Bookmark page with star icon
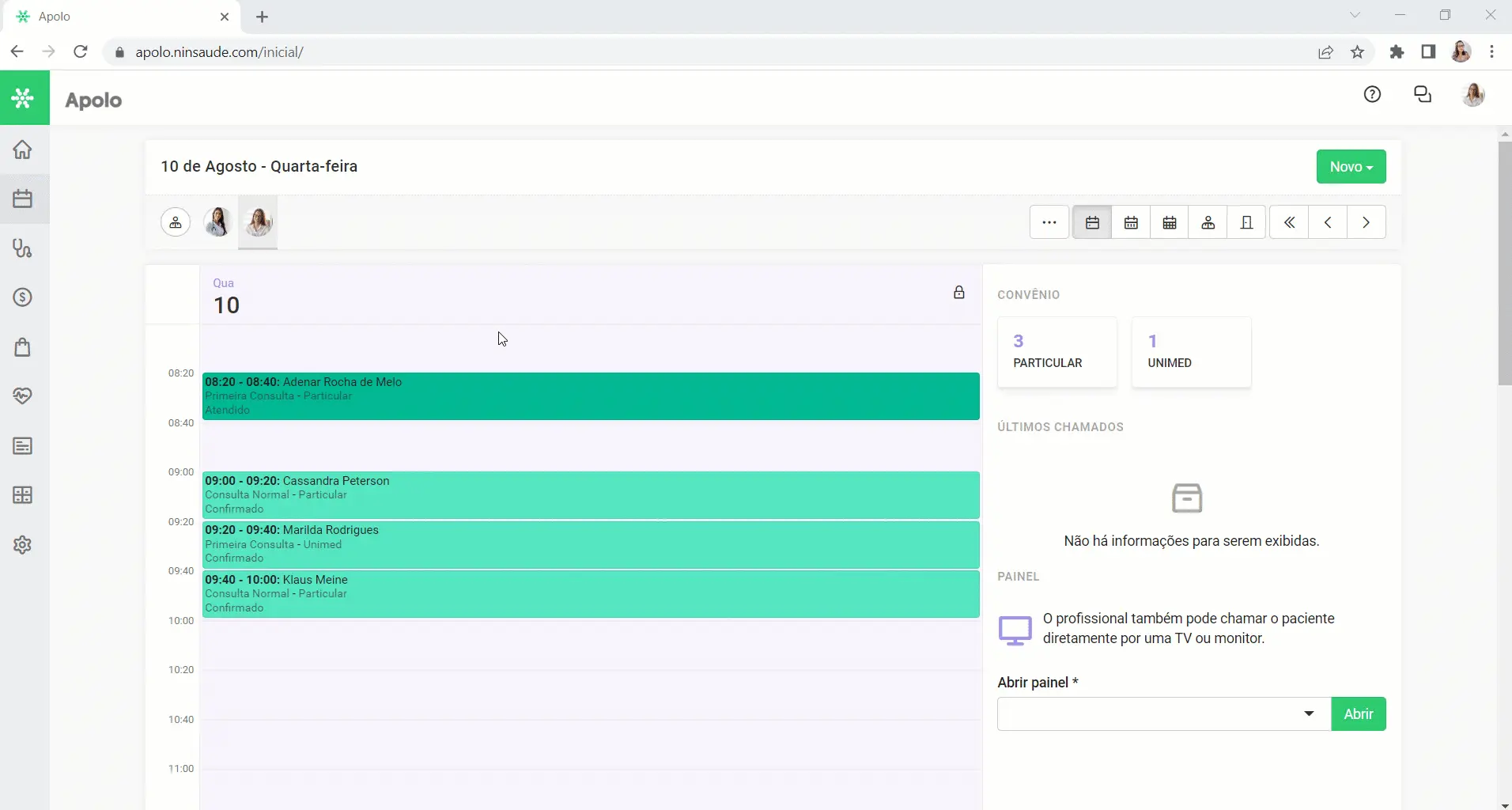 [1358, 52]
